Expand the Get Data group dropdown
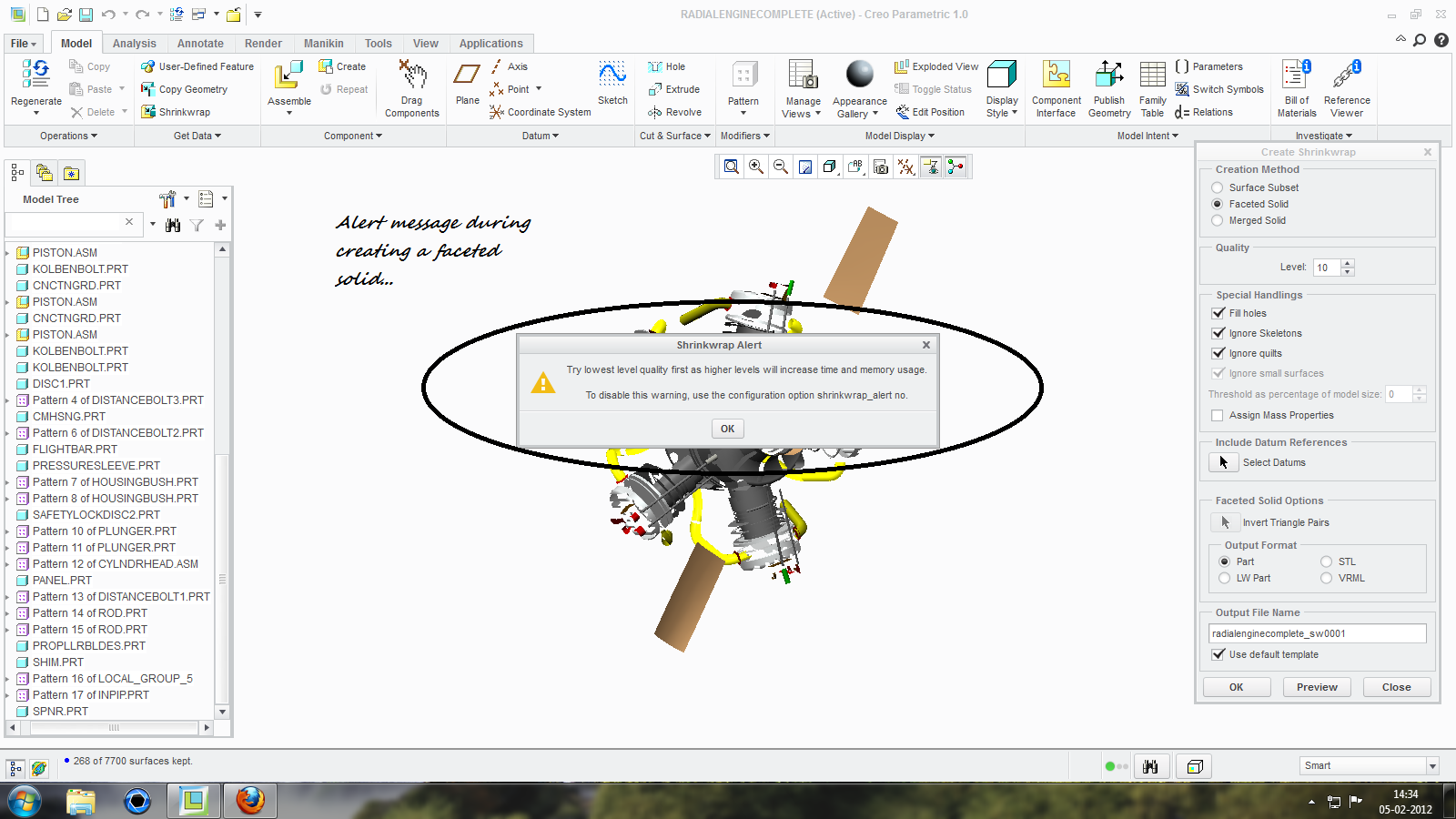This screenshot has width=1456, height=819. point(197,136)
